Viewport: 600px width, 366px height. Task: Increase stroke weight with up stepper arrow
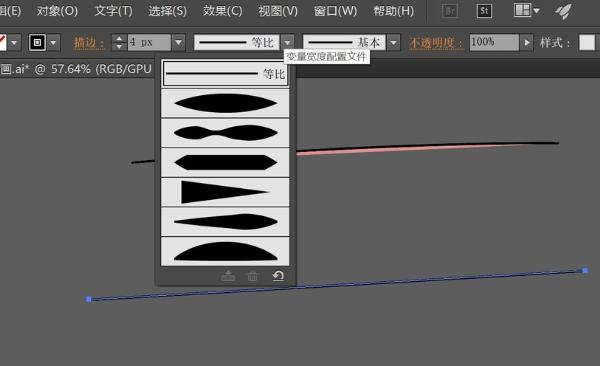[x=119, y=39]
